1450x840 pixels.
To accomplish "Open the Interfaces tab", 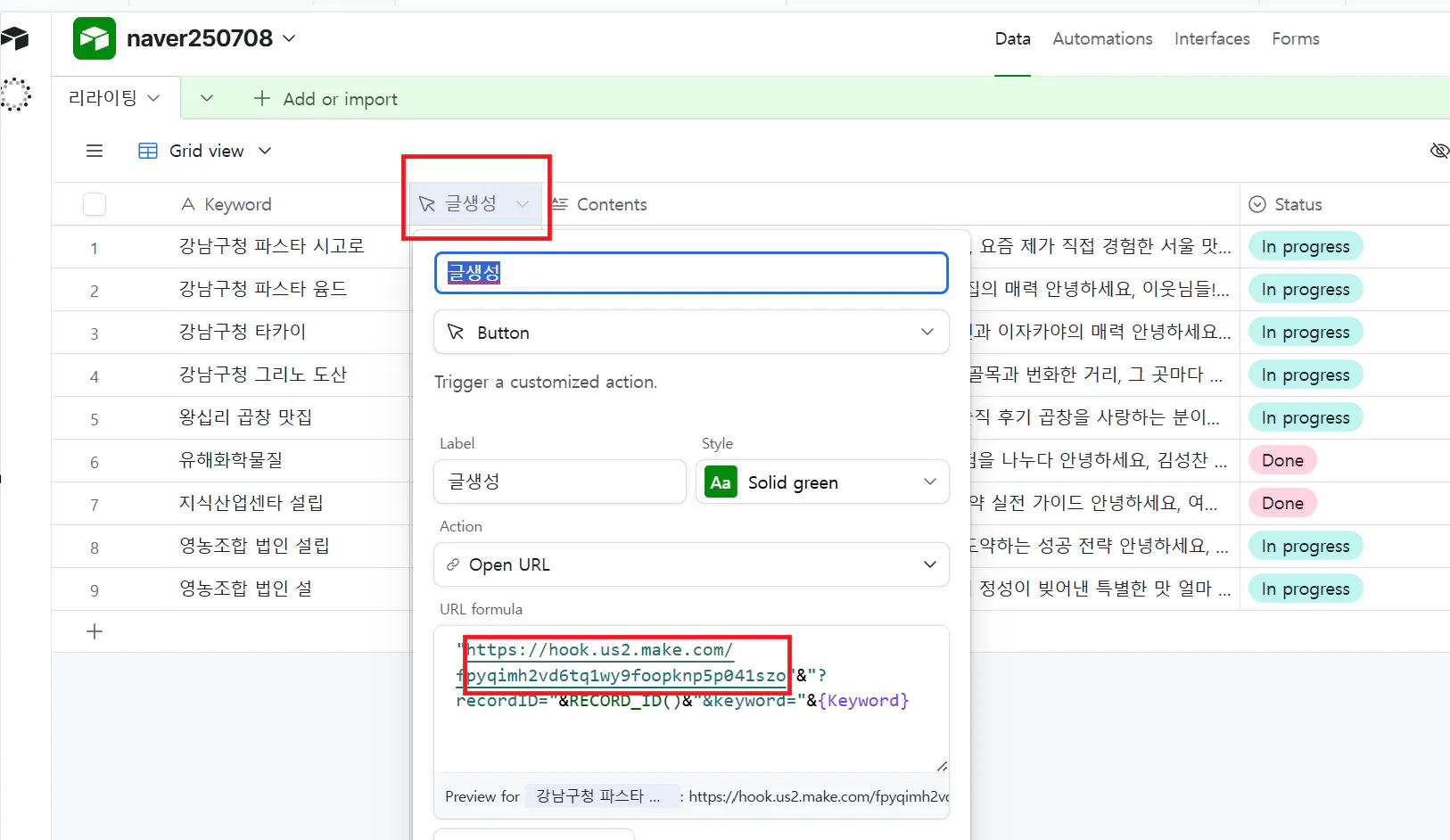I will 1212,38.
